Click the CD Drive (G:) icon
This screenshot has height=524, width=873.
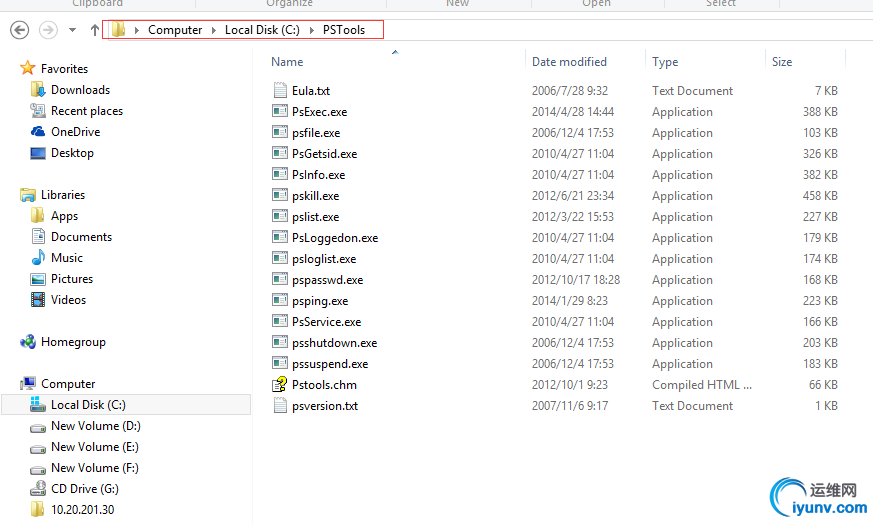(38, 488)
